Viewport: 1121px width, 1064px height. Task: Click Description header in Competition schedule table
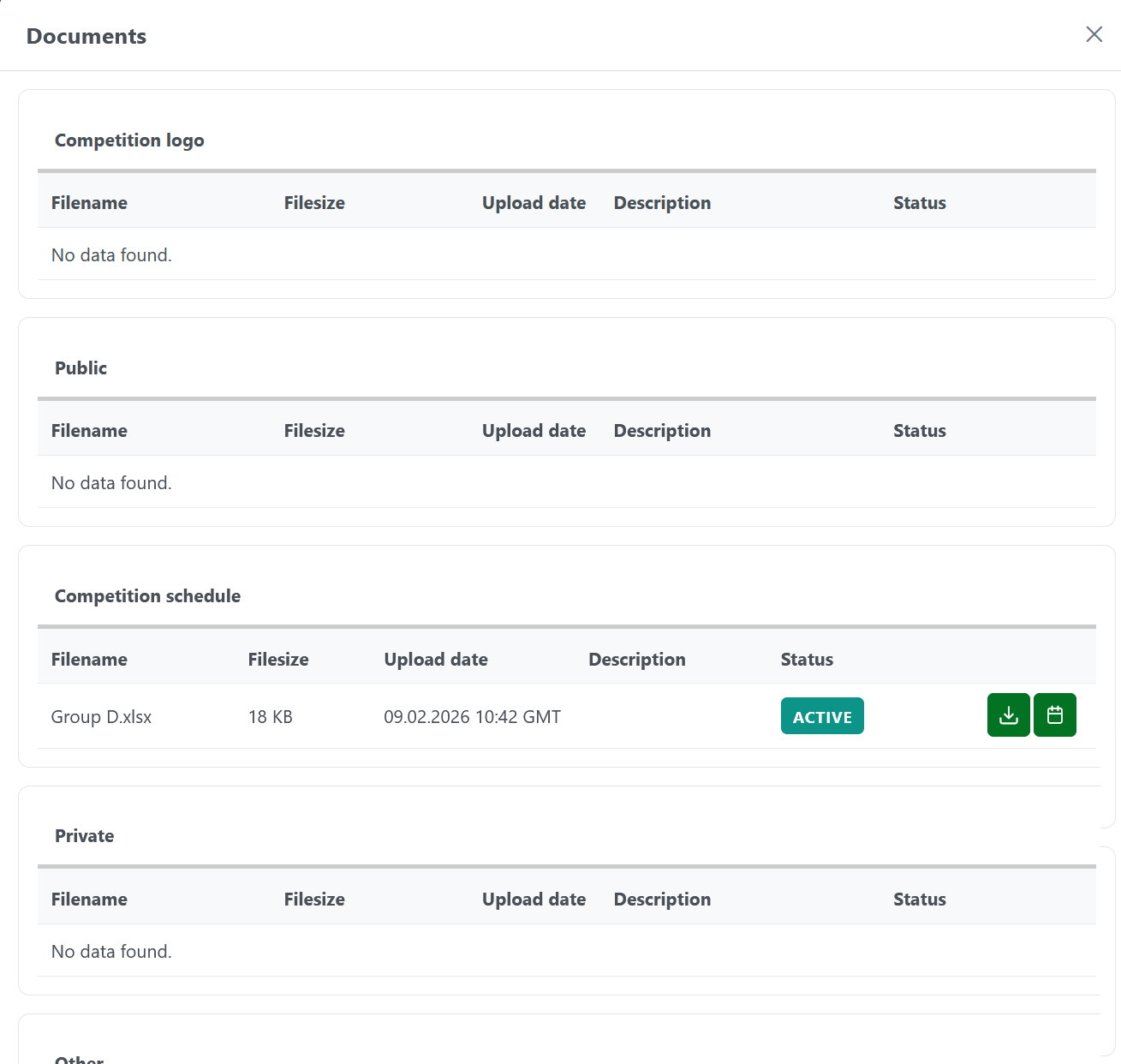pos(636,660)
